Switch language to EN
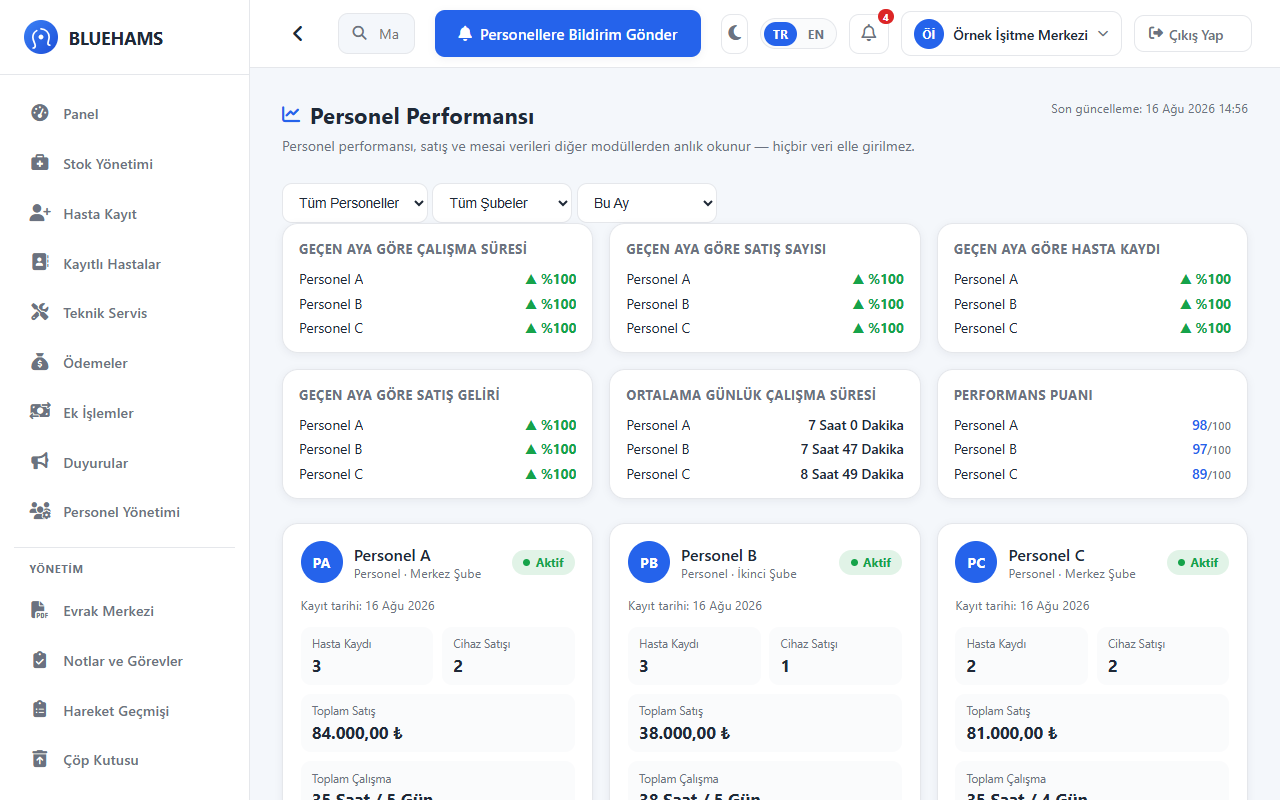Viewport: 1280px width, 800px height. click(816, 34)
